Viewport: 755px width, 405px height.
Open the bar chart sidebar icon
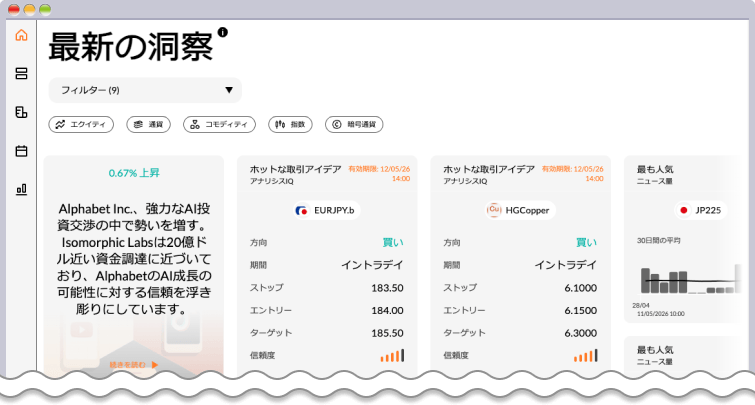tap(21, 189)
